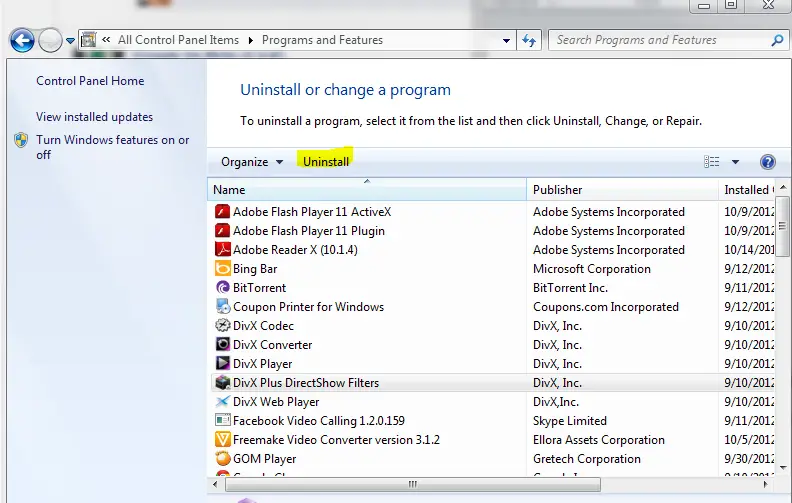Click the Control Panel icon in address bar
The image size is (792, 503).
pos(88,40)
